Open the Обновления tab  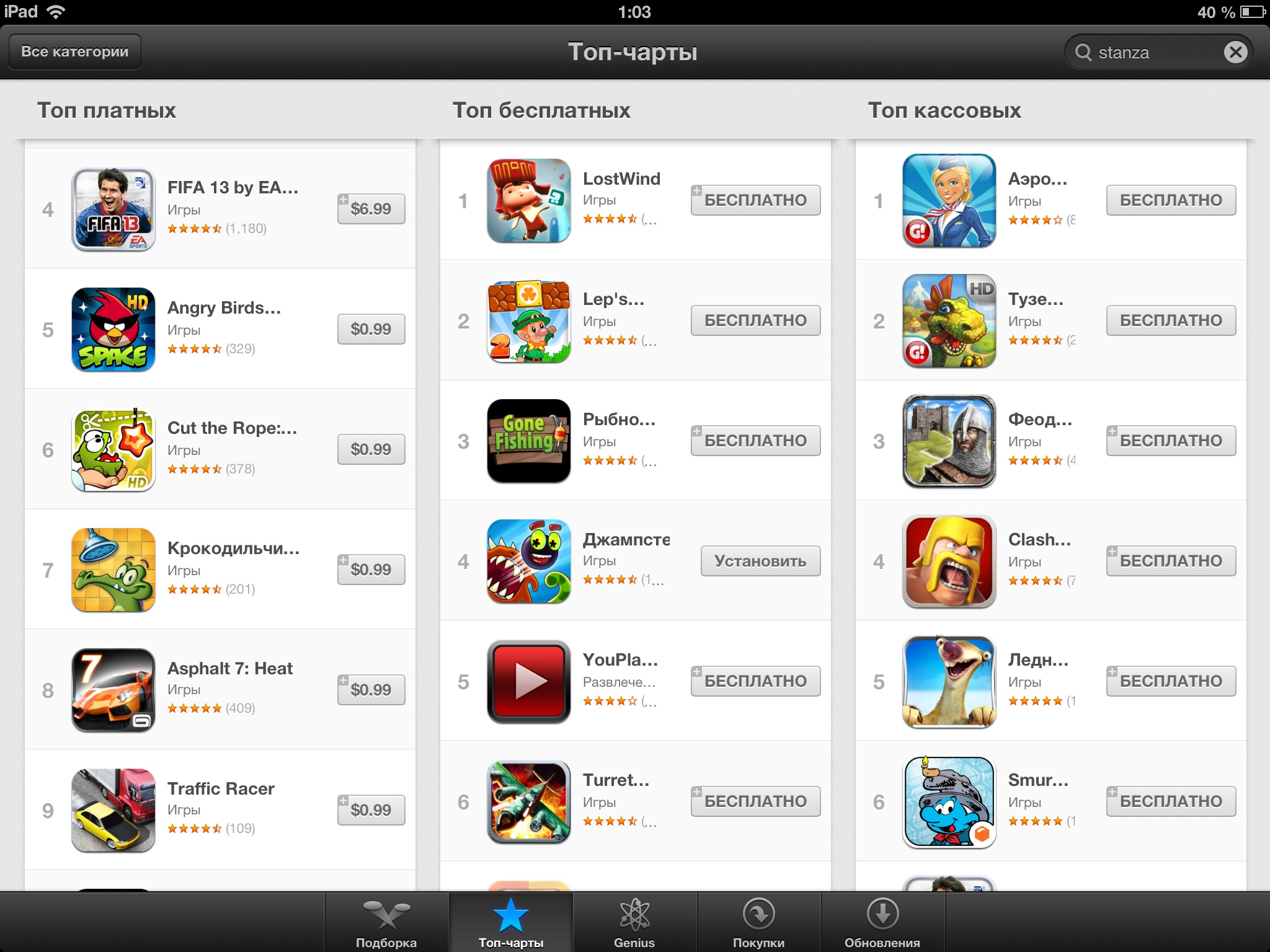(x=882, y=922)
